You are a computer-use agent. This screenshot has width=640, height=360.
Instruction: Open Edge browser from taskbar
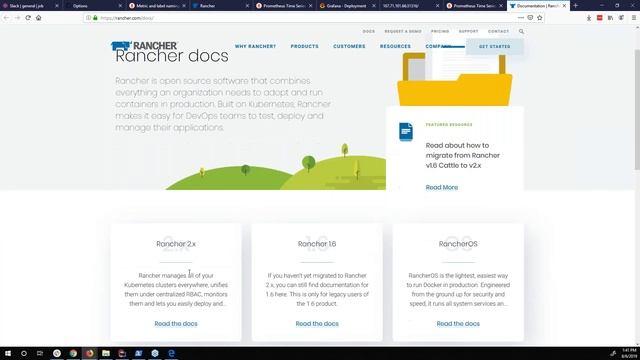[171, 353]
